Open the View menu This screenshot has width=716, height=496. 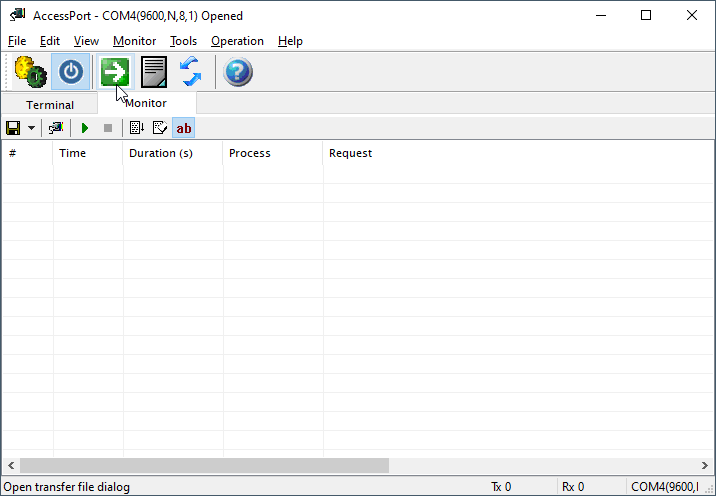click(x=86, y=41)
